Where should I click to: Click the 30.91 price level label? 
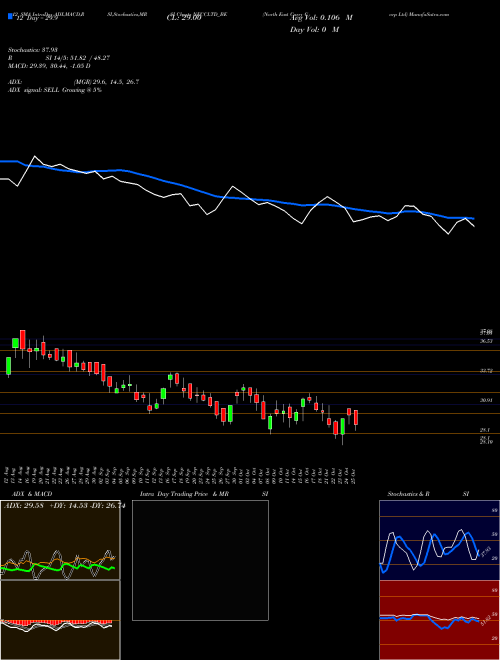pos(486,401)
